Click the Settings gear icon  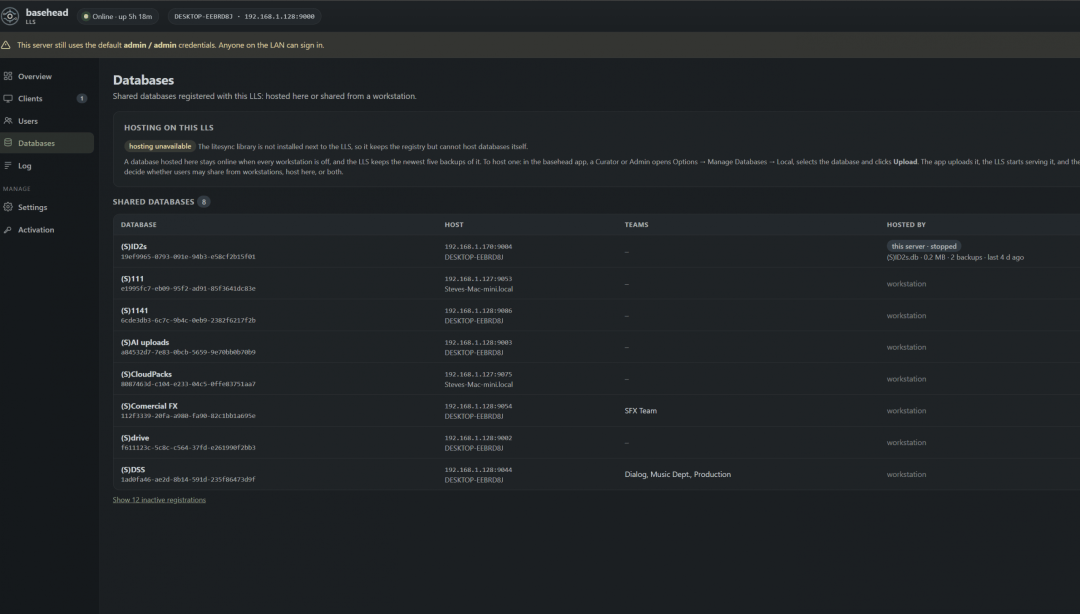pyautogui.click(x=8, y=207)
